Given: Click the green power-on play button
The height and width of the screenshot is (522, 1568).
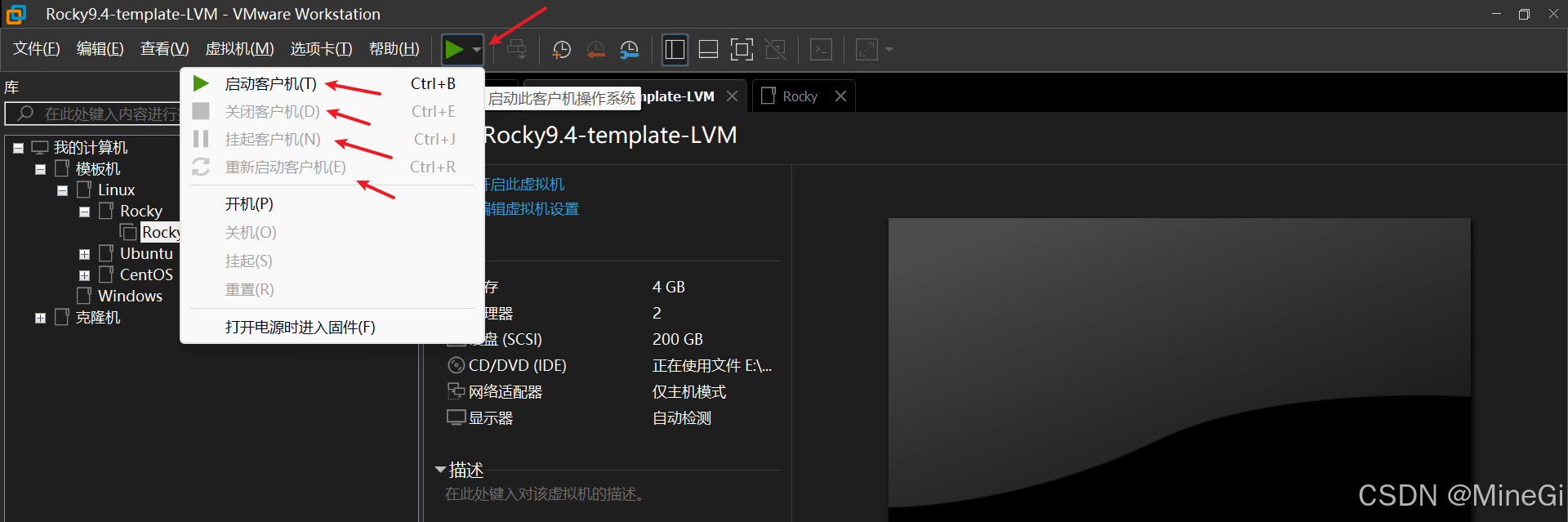Looking at the screenshot, I should click(454, 50).
